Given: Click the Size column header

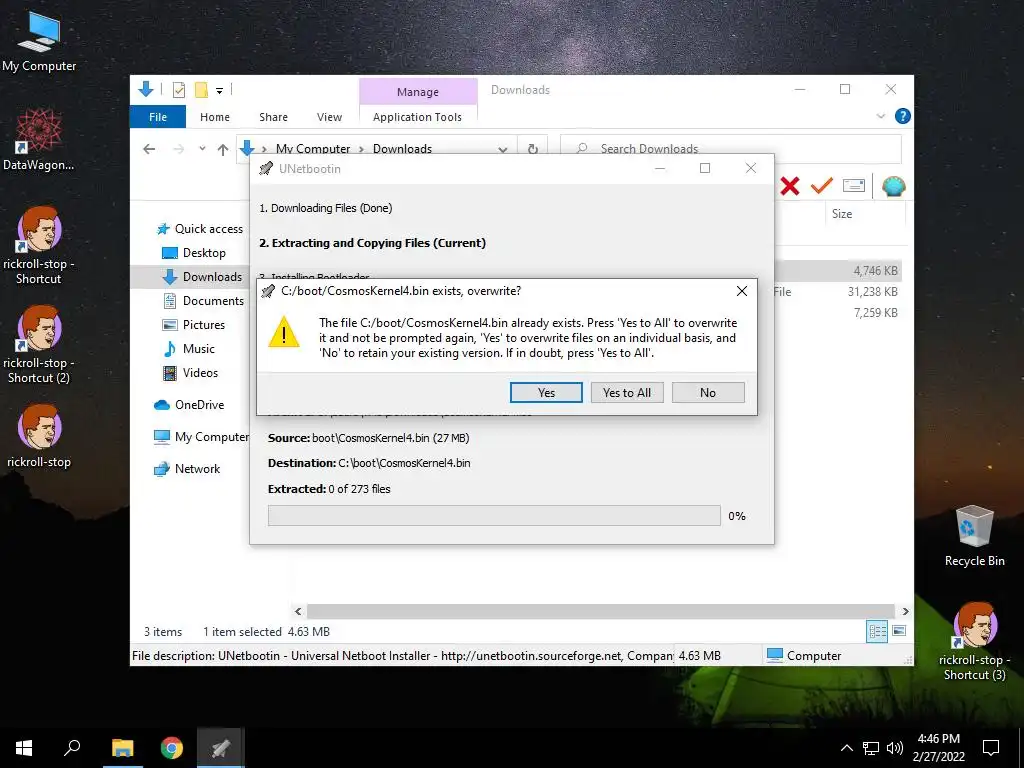Looking at the screenshot, I should click(842, 214).
